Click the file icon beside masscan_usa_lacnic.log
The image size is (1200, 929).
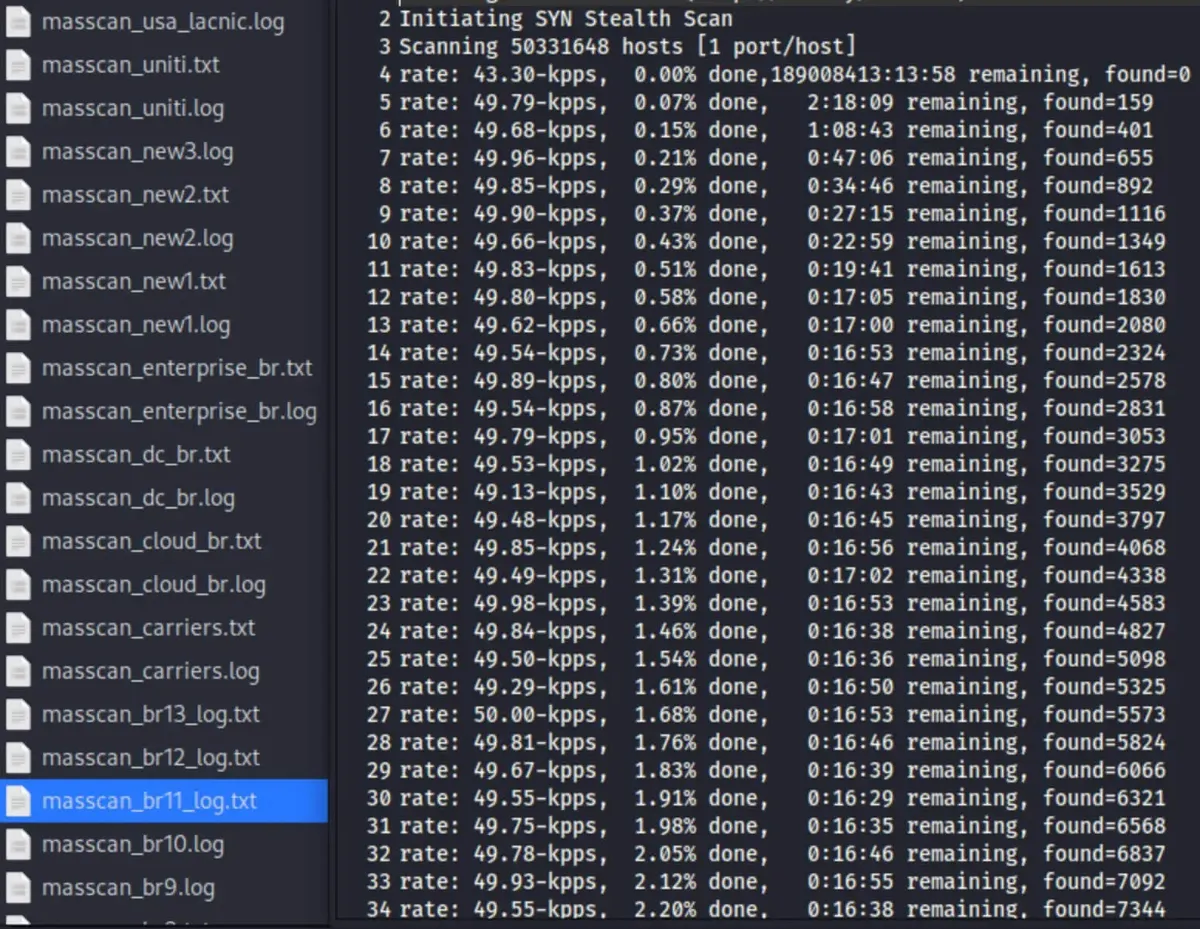[19, 22]
